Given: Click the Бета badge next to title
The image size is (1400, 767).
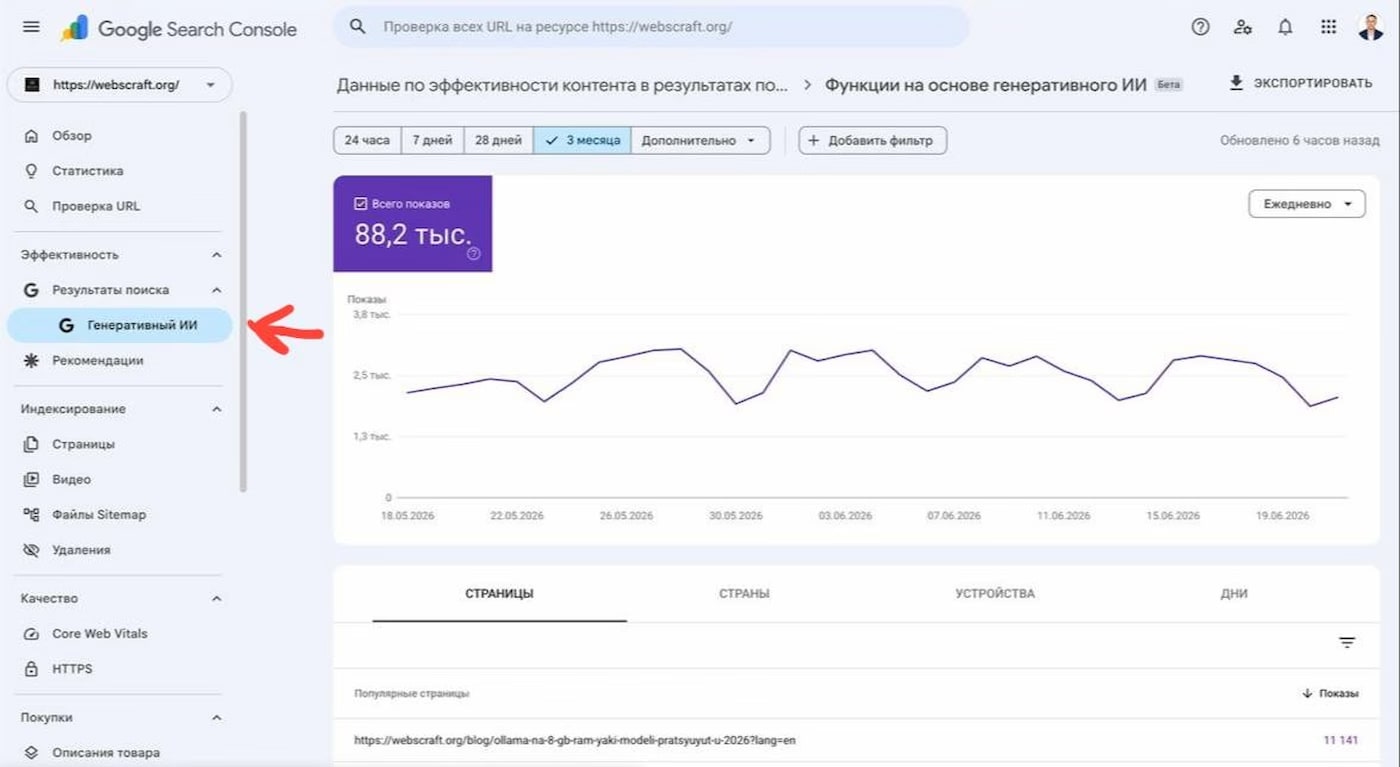Looking at the screenshot, I should click(1168, 85).
